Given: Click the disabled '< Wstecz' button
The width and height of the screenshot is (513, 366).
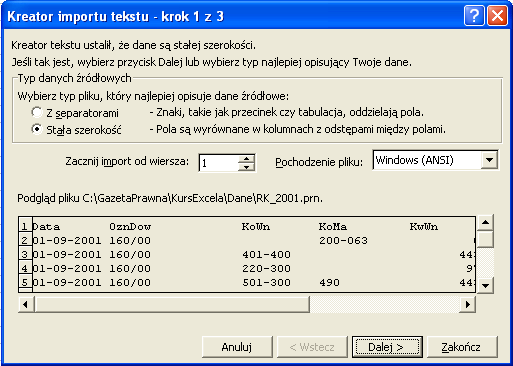Looking at the screenshot, I should click(x=312, y=347).
